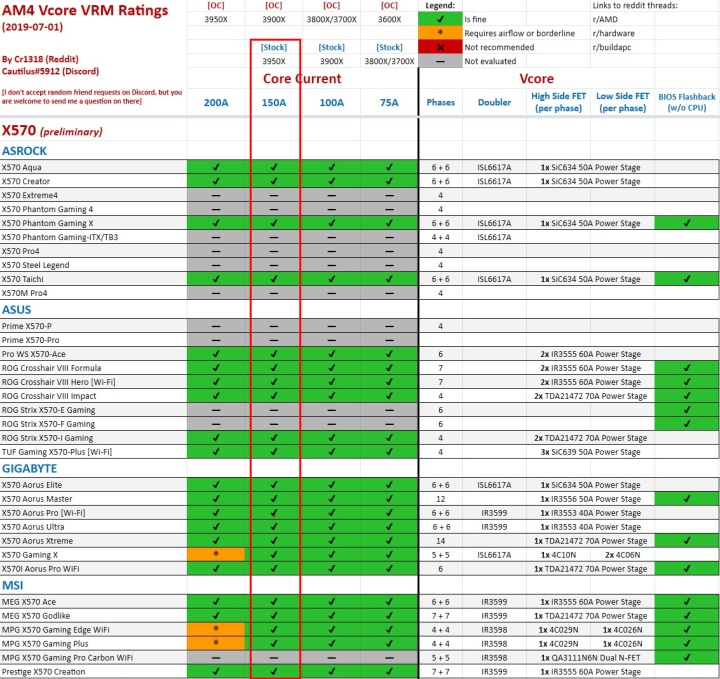Click the 200A checkmark for X570 Aqua
This screenshot has width=720, height=679.
tap(216, 167)
